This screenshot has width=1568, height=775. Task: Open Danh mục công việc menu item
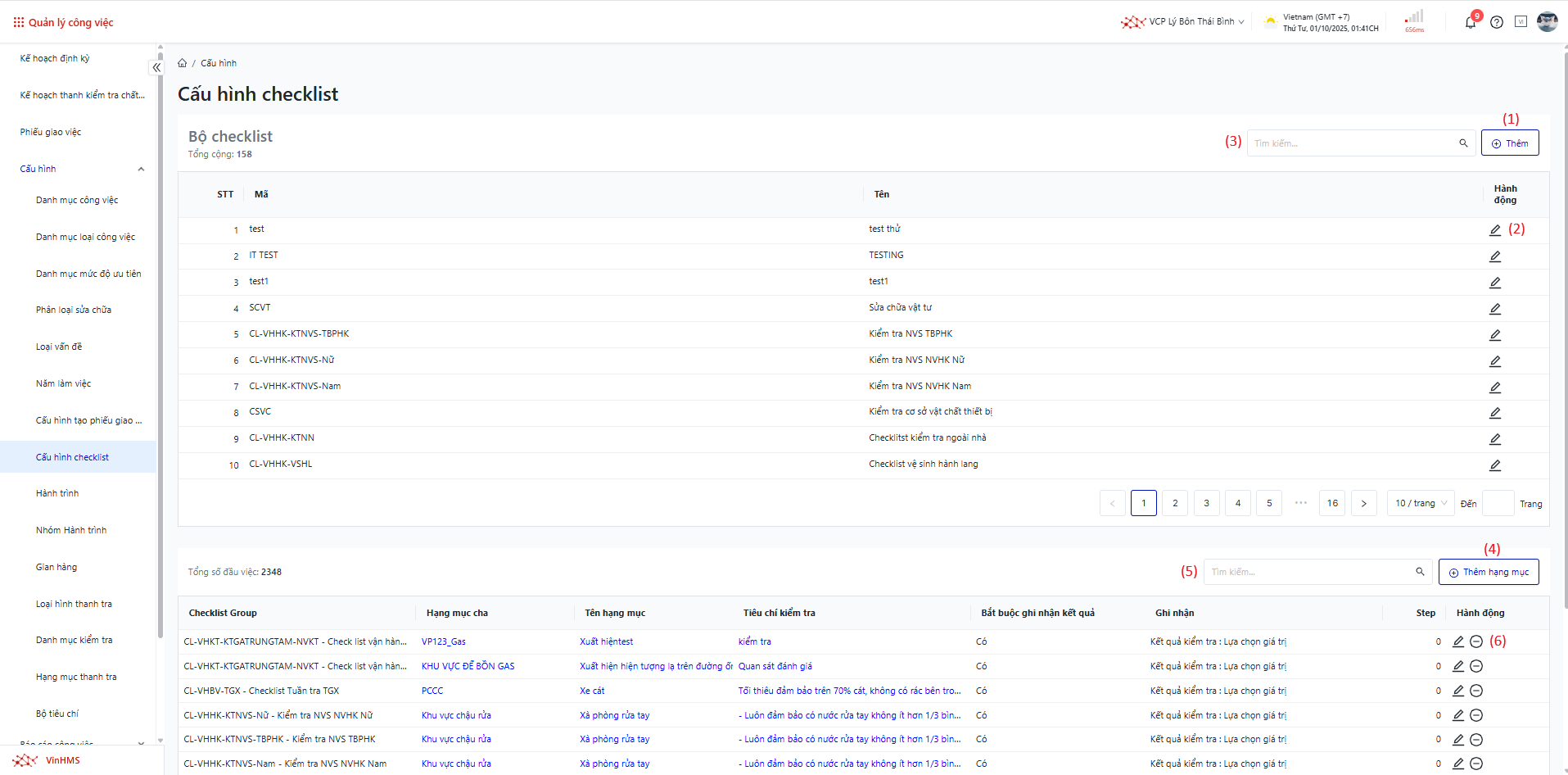(x=77, y=200)
